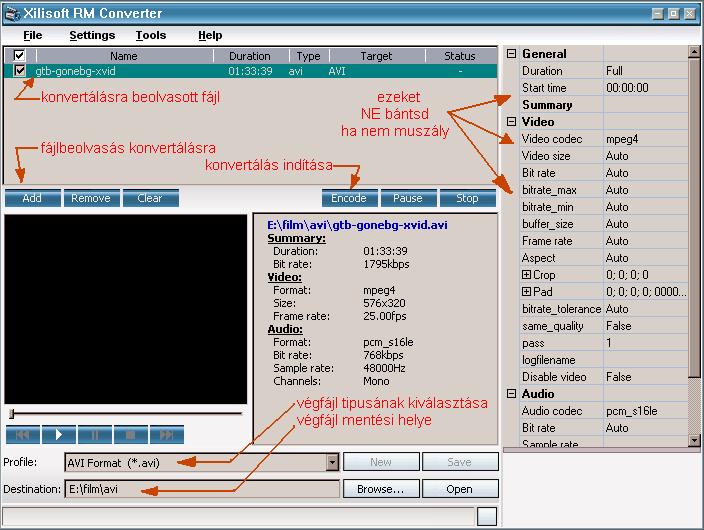Click the Browse... button for destination
704x530 pixels.
pyautogui.click(x=379, y=489)
